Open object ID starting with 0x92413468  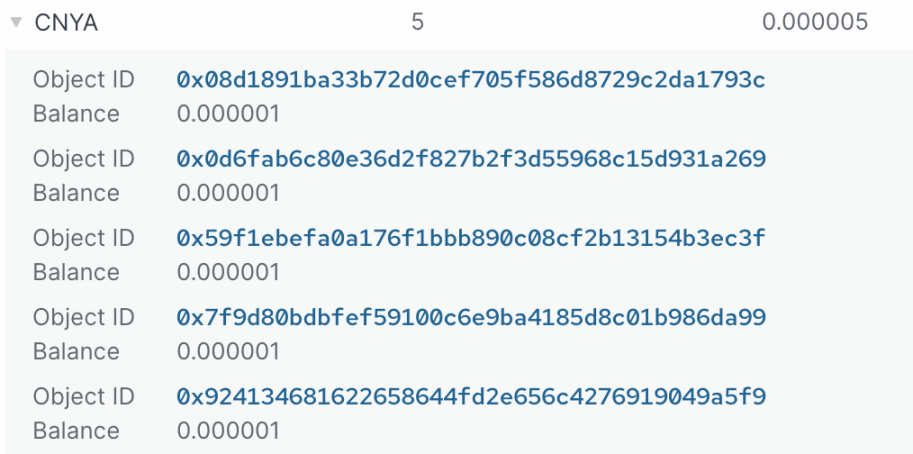click(x=471, y=396)
